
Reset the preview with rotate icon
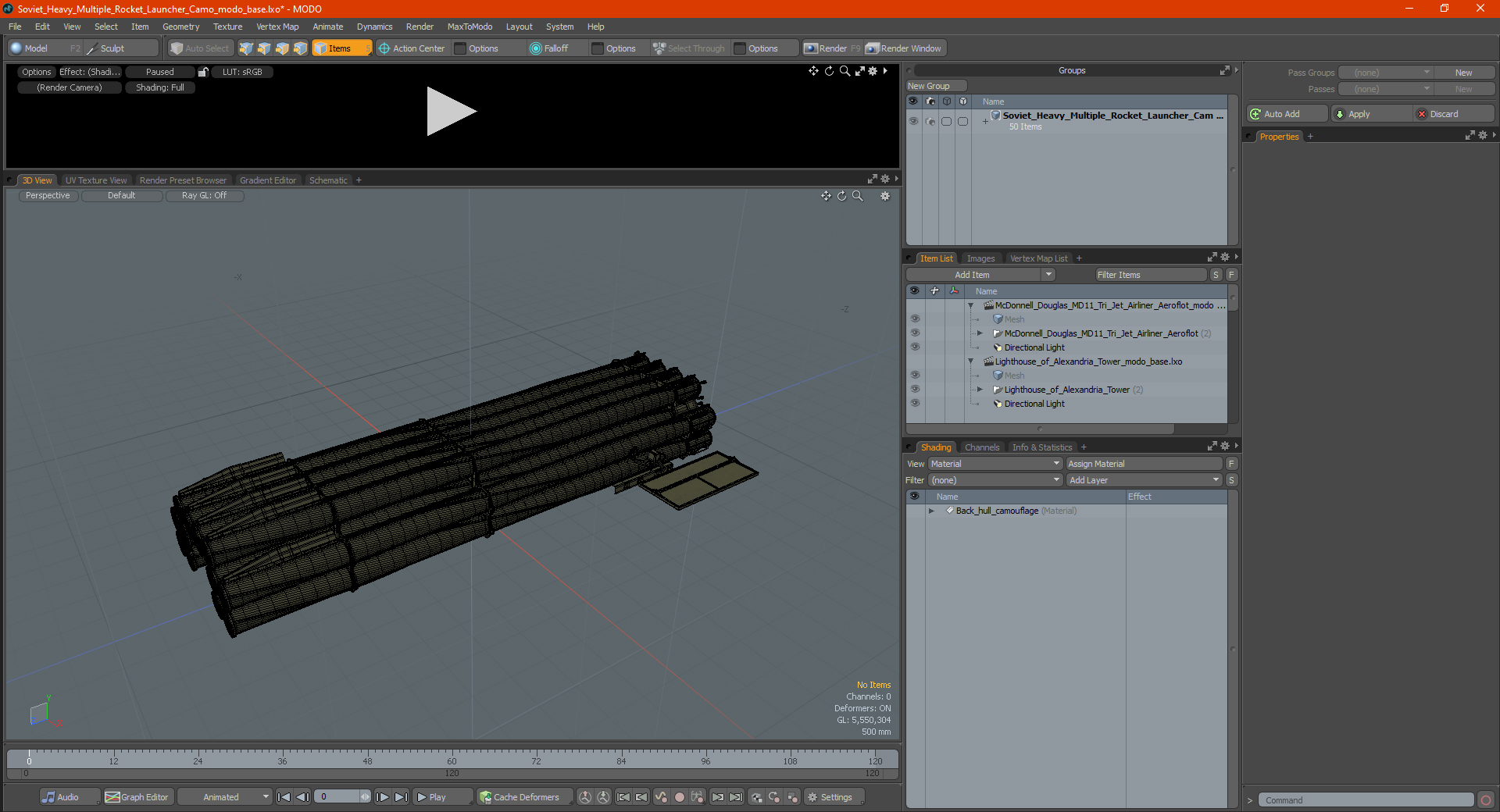(829, 71)
